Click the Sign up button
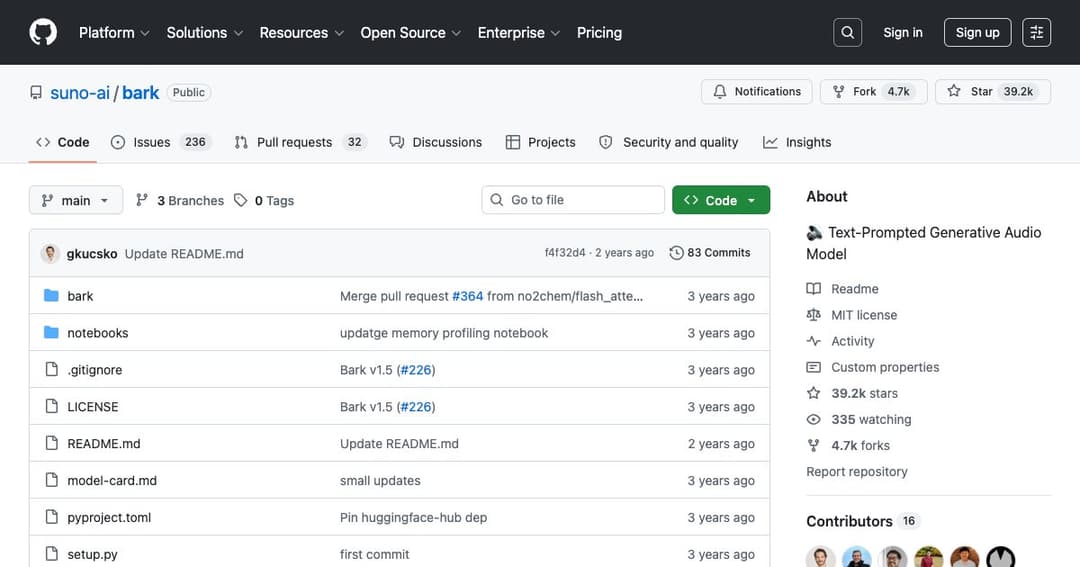 point(977,32)
